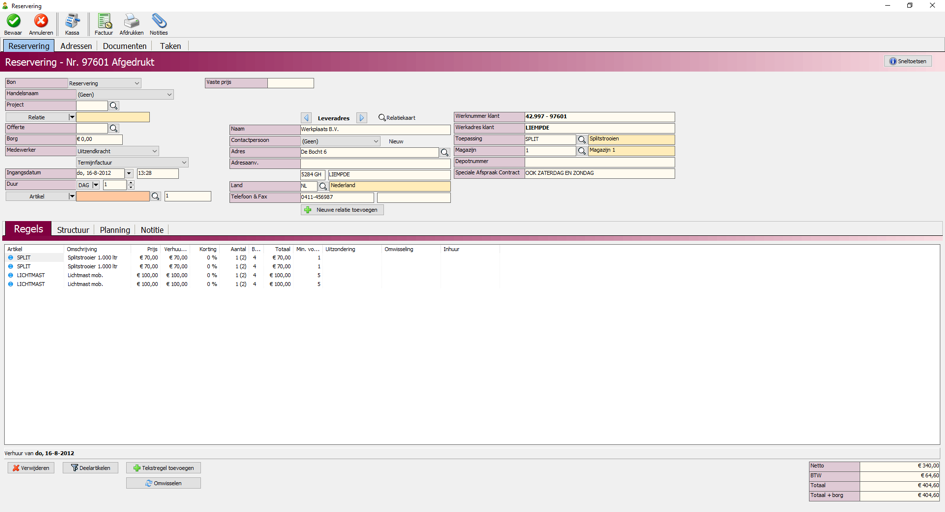Switch to the Adressen tab
This screenshot has height=512, width=945.
pos(76,46)
